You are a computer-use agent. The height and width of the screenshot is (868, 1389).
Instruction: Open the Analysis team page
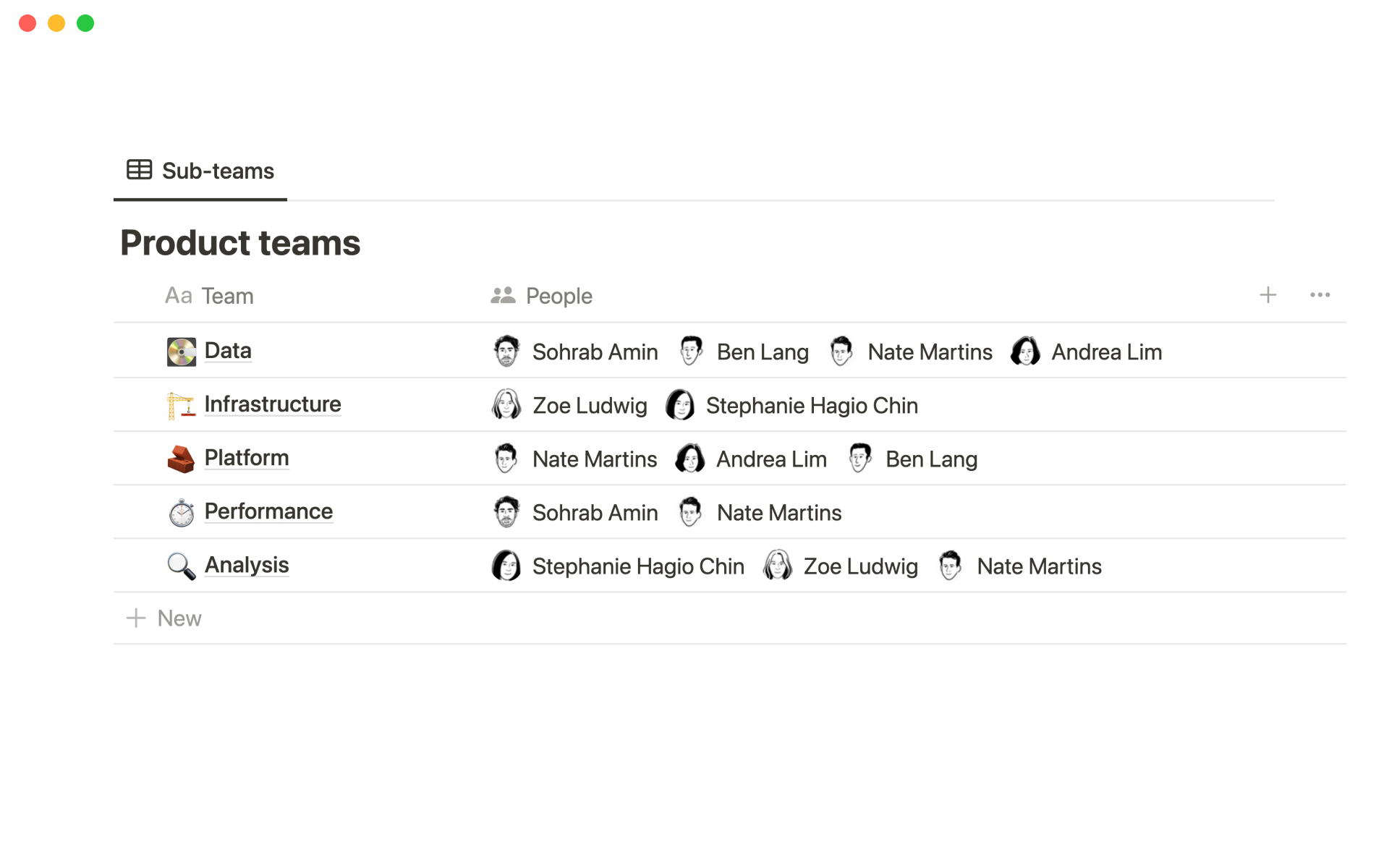[247, 565]
